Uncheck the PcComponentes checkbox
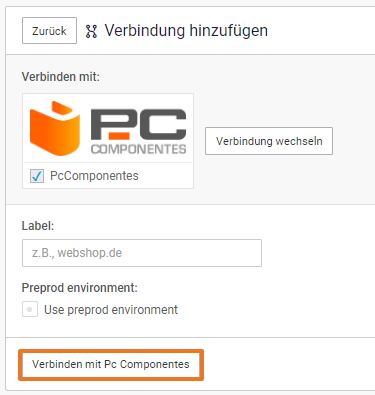375x395 pixels. [x=37, y=176]
